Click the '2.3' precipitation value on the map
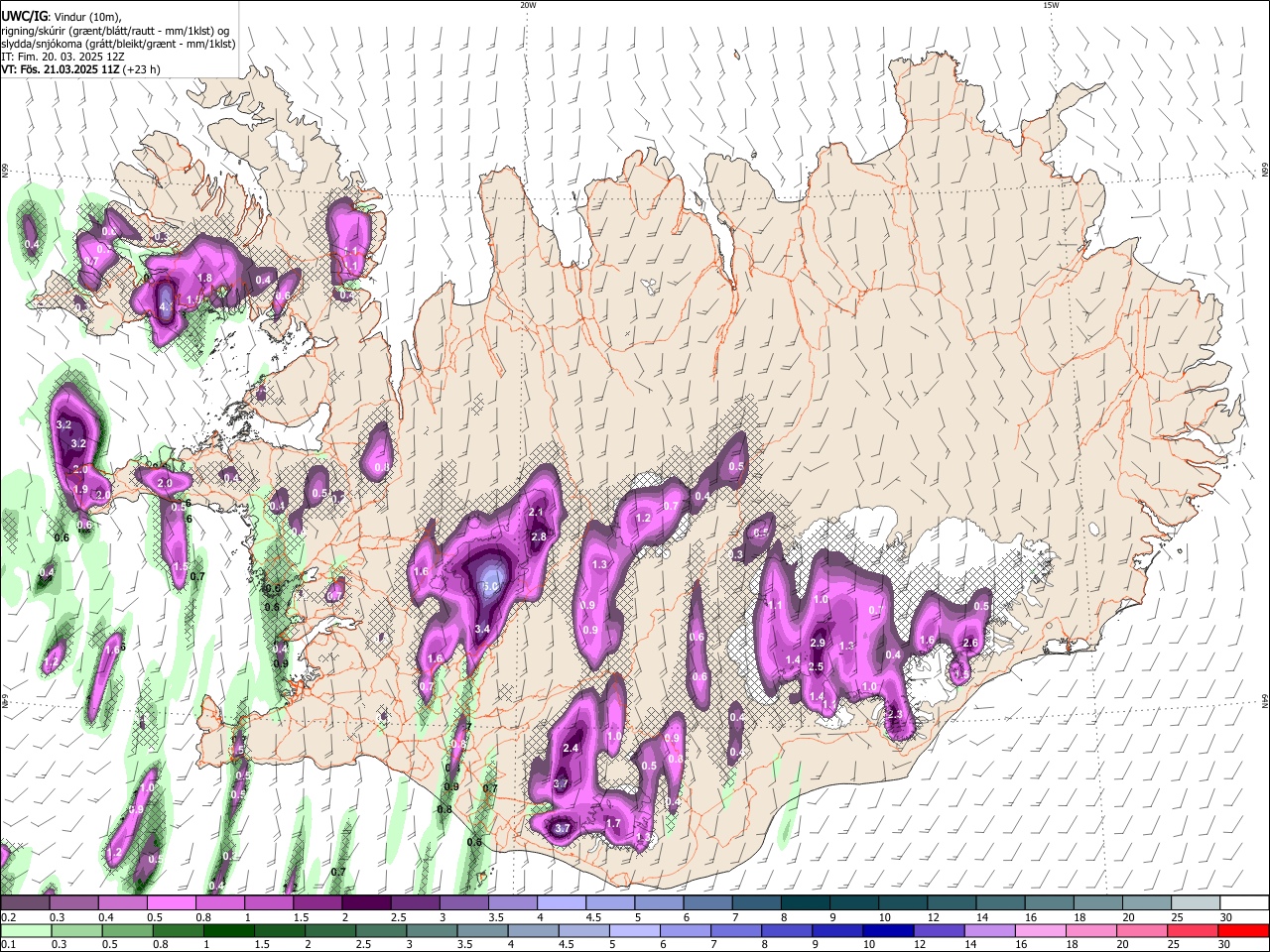Image resolution: width=1270 pixels, height=952 pixels. [x=894, y=715]
